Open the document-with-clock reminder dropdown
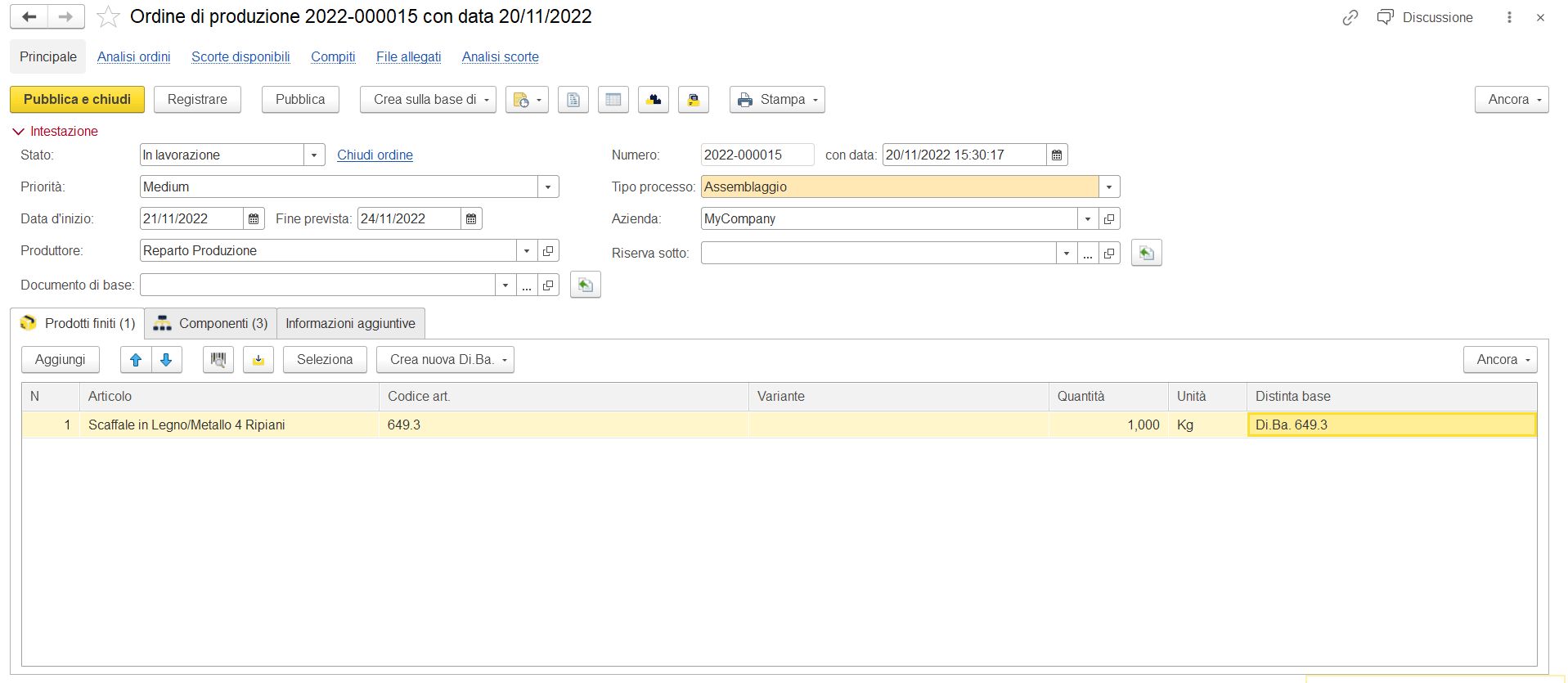 tap(527, 99)
